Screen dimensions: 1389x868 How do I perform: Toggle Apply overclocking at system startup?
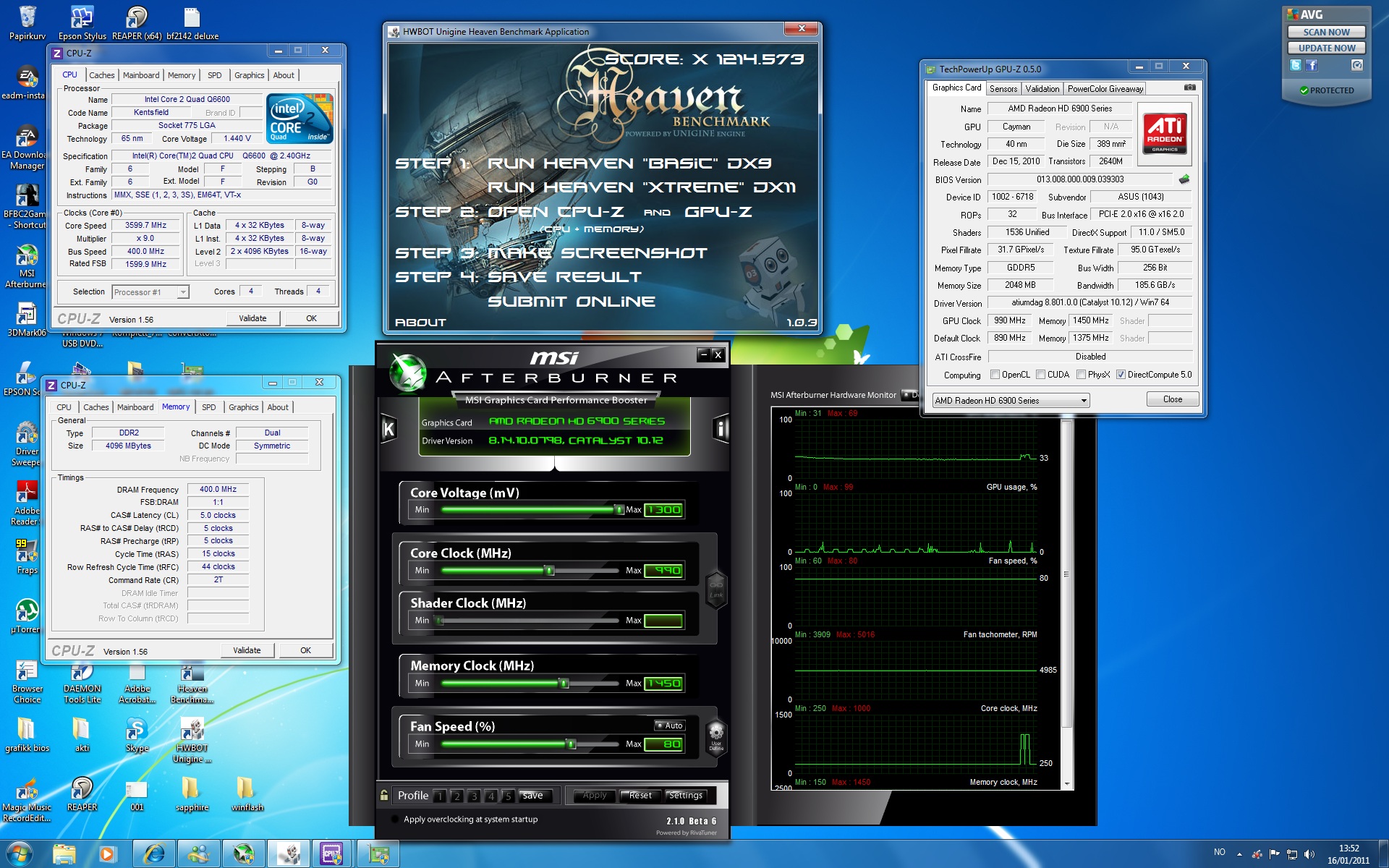pyautogui.click(x=394, y=820)
